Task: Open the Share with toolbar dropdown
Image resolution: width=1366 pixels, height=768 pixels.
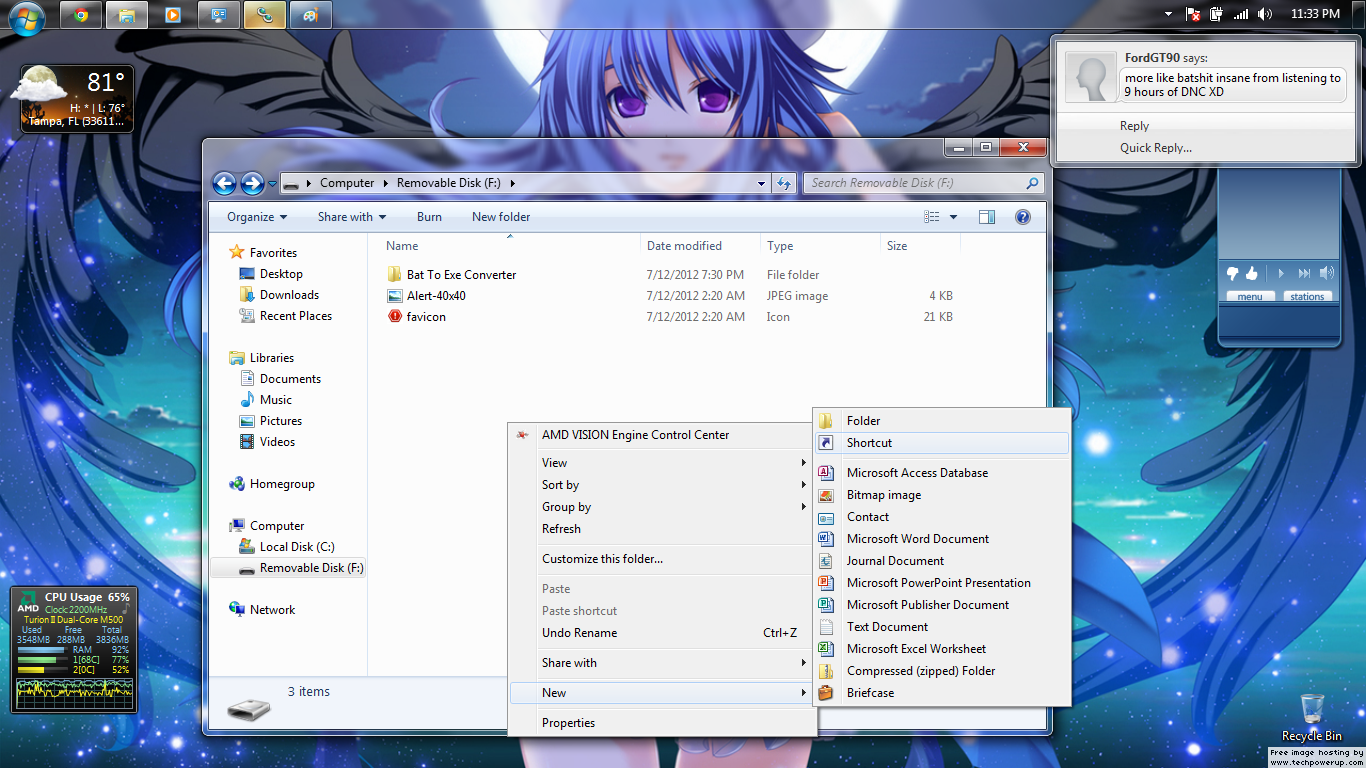Action: tap(352, 217)
